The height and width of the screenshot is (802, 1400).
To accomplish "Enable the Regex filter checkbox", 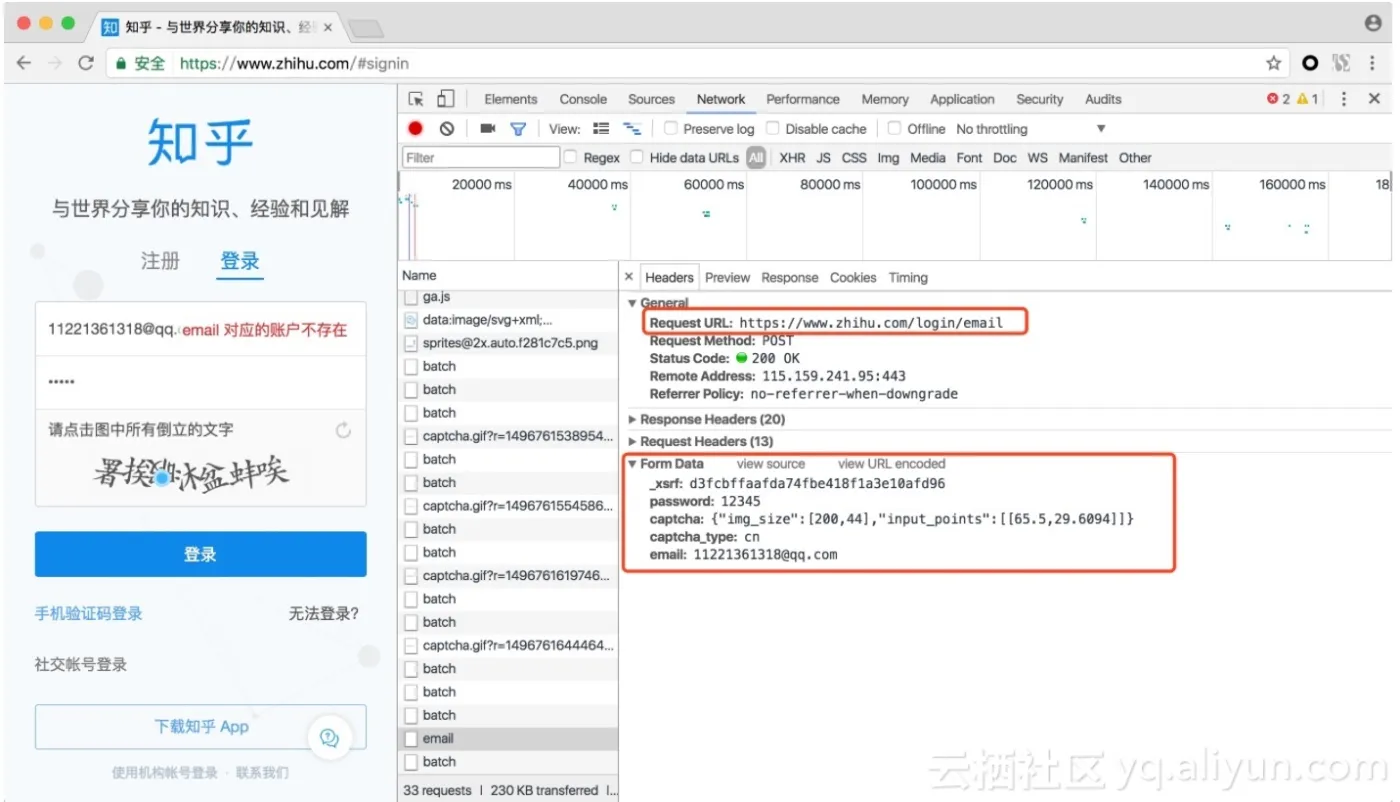I will [x=571, y=157].
